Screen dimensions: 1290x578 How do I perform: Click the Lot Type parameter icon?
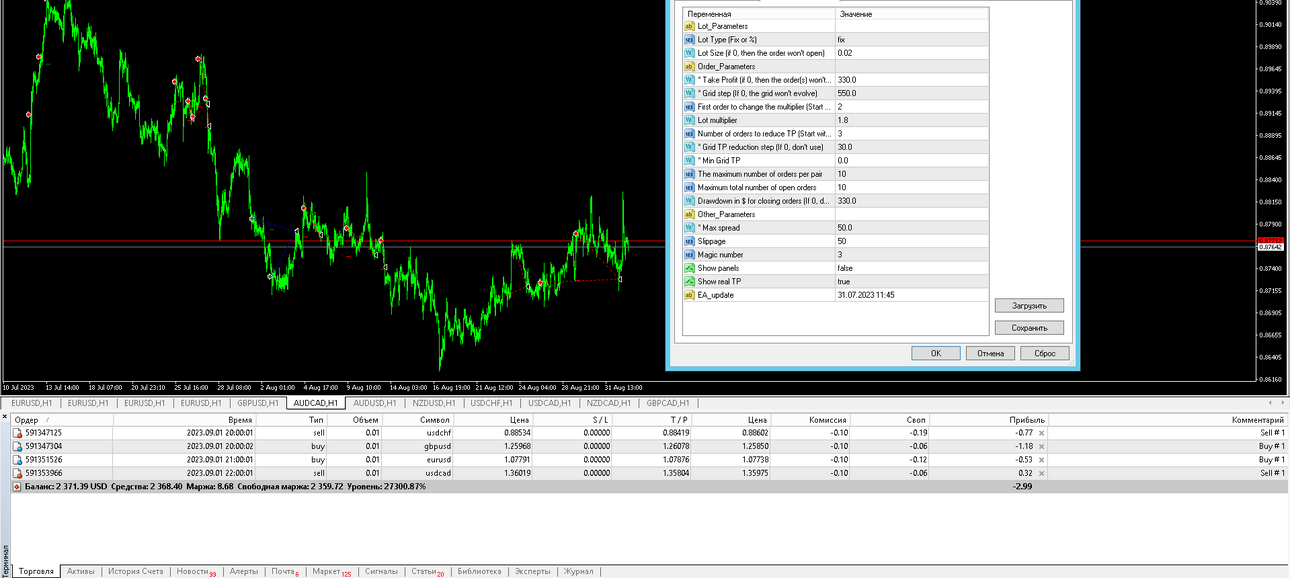[x=689, y=39]
